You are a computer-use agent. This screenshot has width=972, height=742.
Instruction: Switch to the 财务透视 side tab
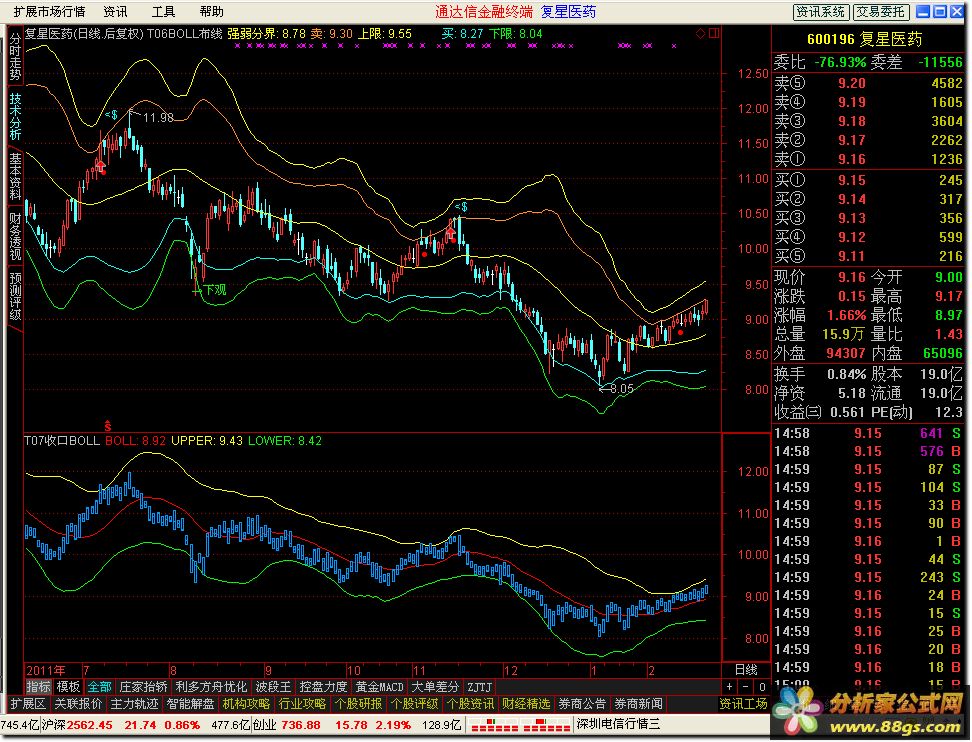15,236
